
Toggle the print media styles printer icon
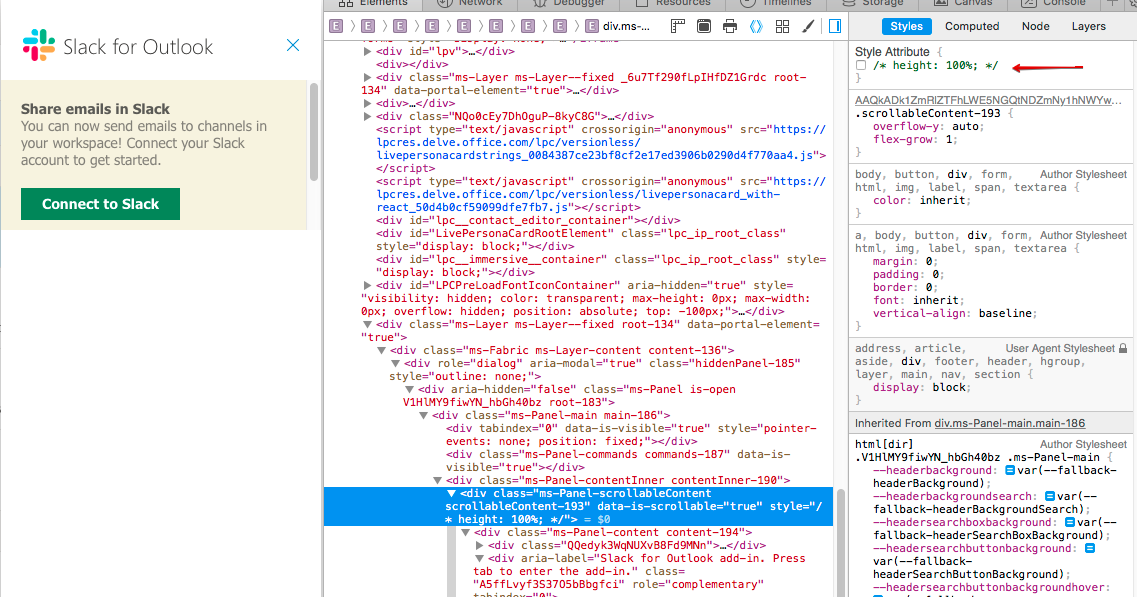tap(729, 27)
